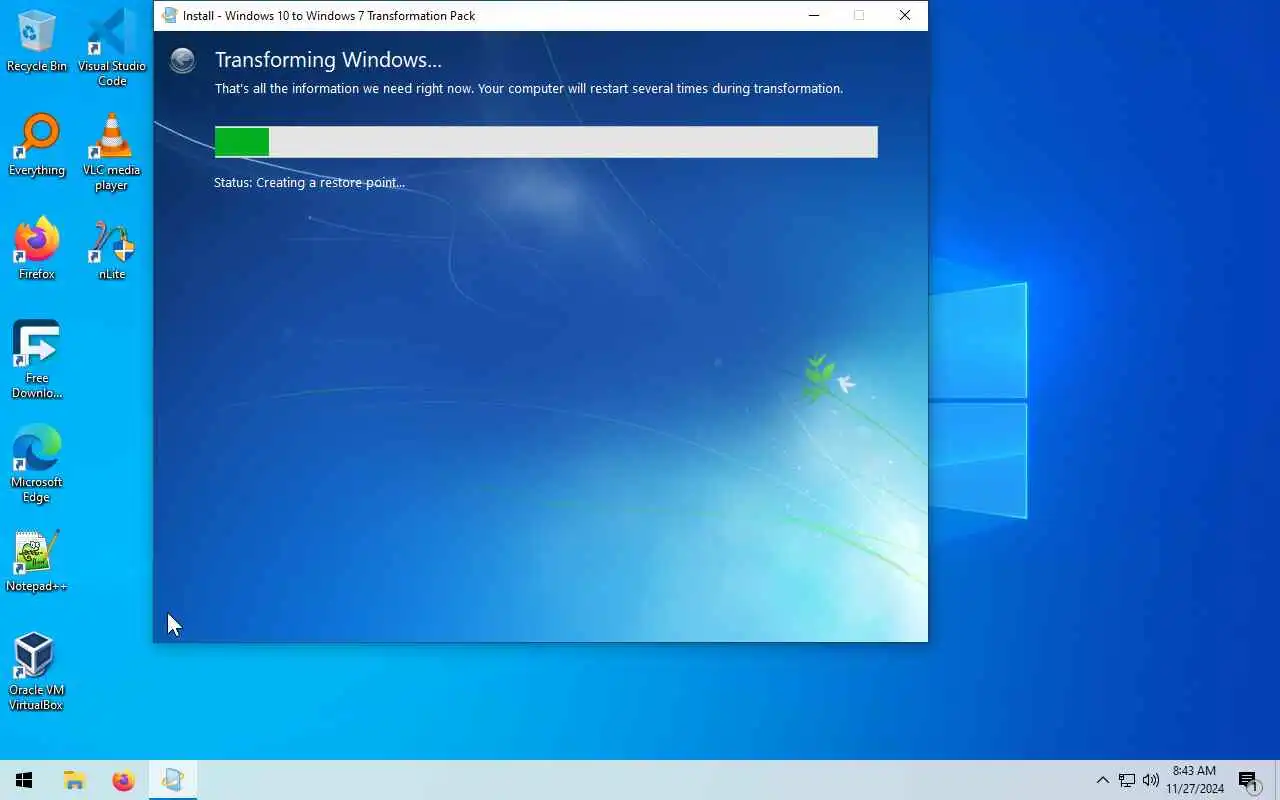Viewport: 1280px width, 800px height.
Task: Click the round back arrow in the installer
Action: 182,61
